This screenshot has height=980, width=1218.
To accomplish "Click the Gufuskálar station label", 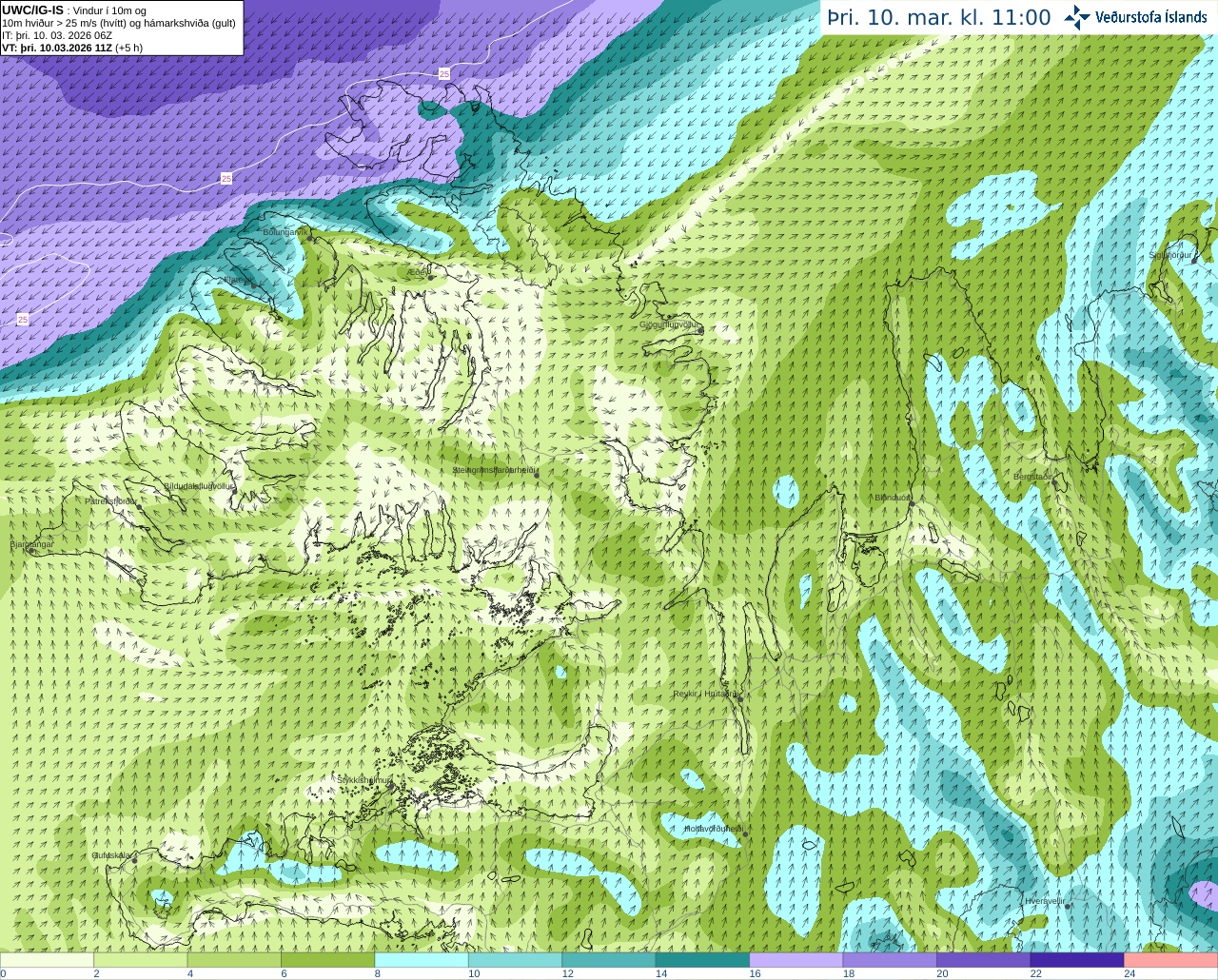I will tap(111, 855).
